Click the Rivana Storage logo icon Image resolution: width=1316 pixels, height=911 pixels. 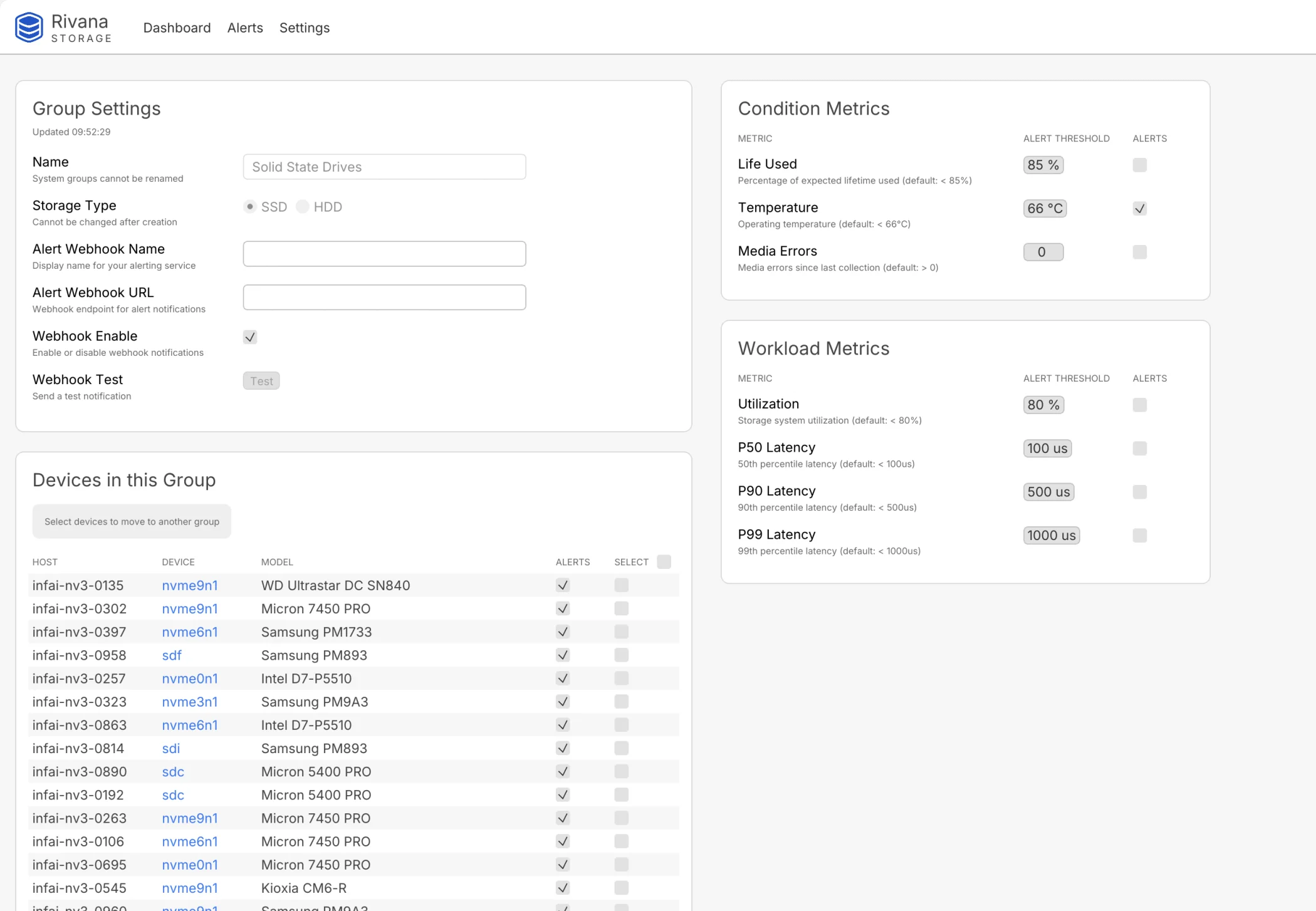(x=29, y=28)
